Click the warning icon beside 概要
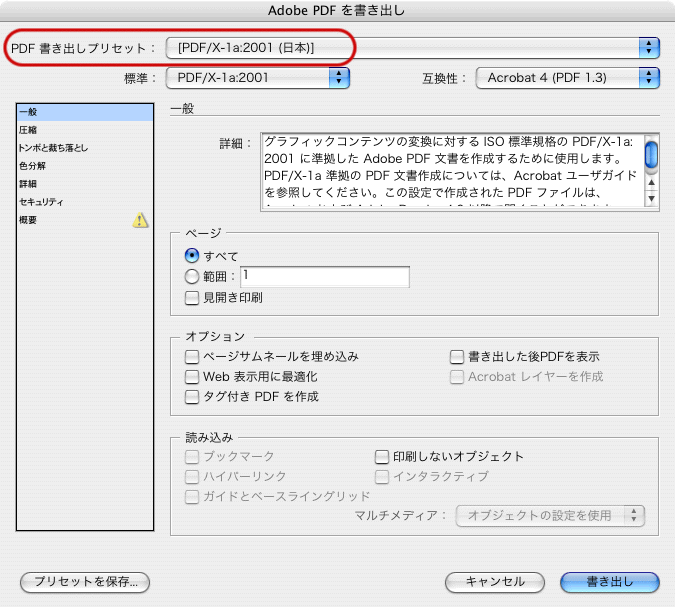The height and width of the screenshot is (607, 675). 140,220
